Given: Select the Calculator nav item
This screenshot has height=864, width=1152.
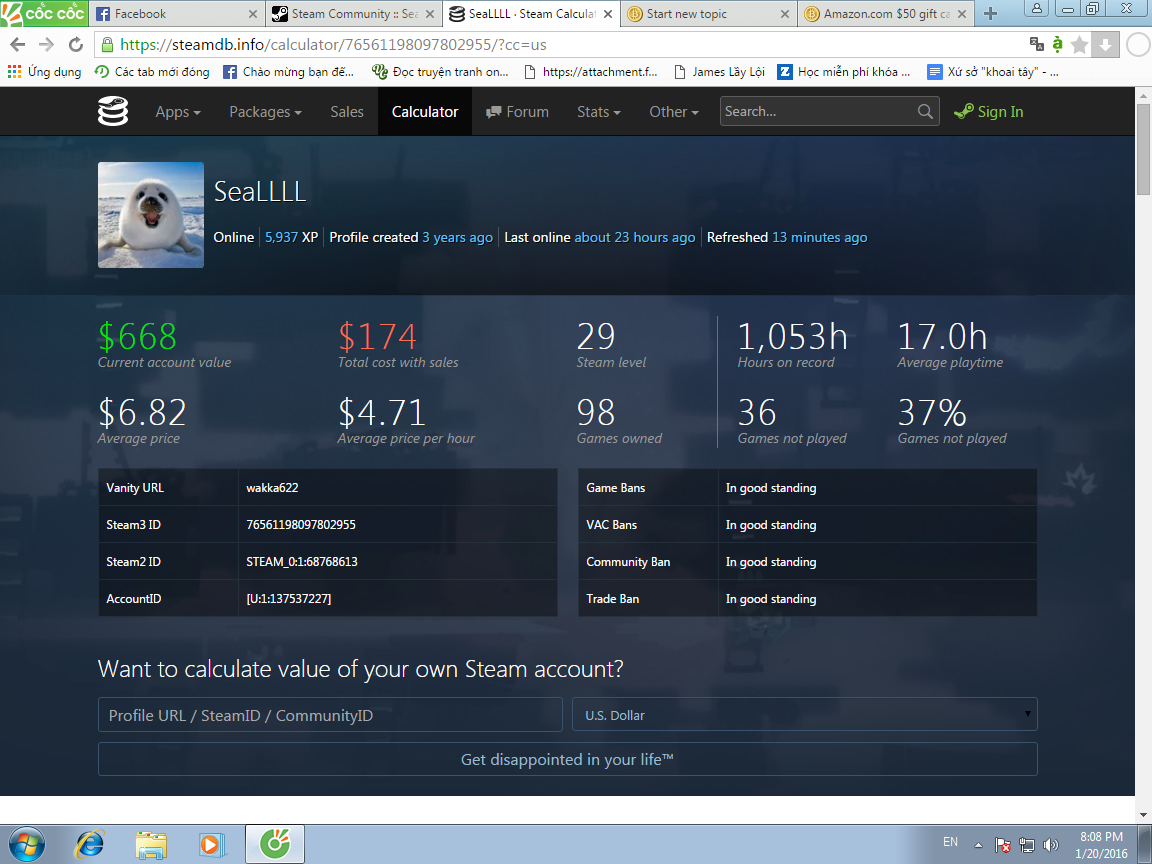Looking at the screenshot, I should [x=425, y=112].
